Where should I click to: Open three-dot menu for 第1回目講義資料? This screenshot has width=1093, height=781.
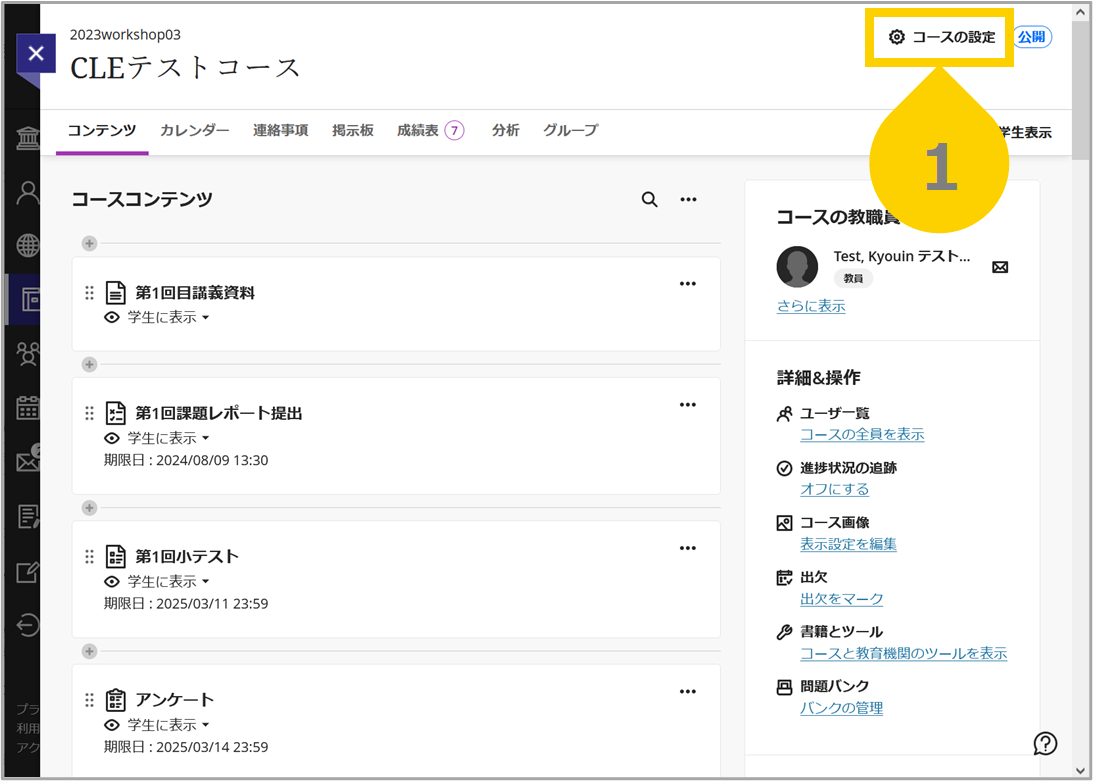click(x=687, y=284)
